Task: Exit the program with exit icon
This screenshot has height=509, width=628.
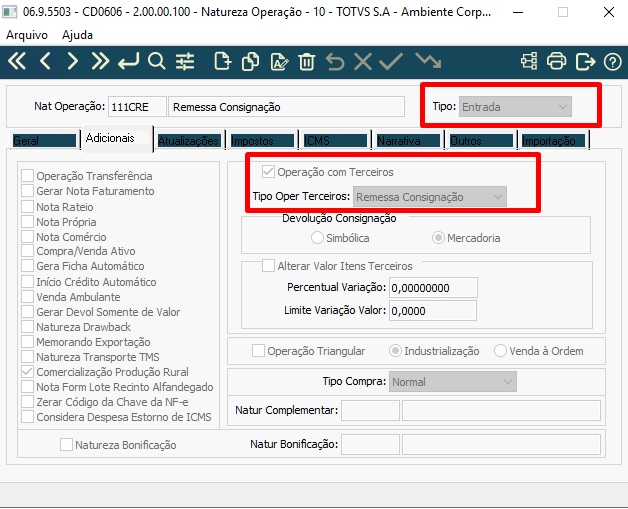Action: coord(585,62)
